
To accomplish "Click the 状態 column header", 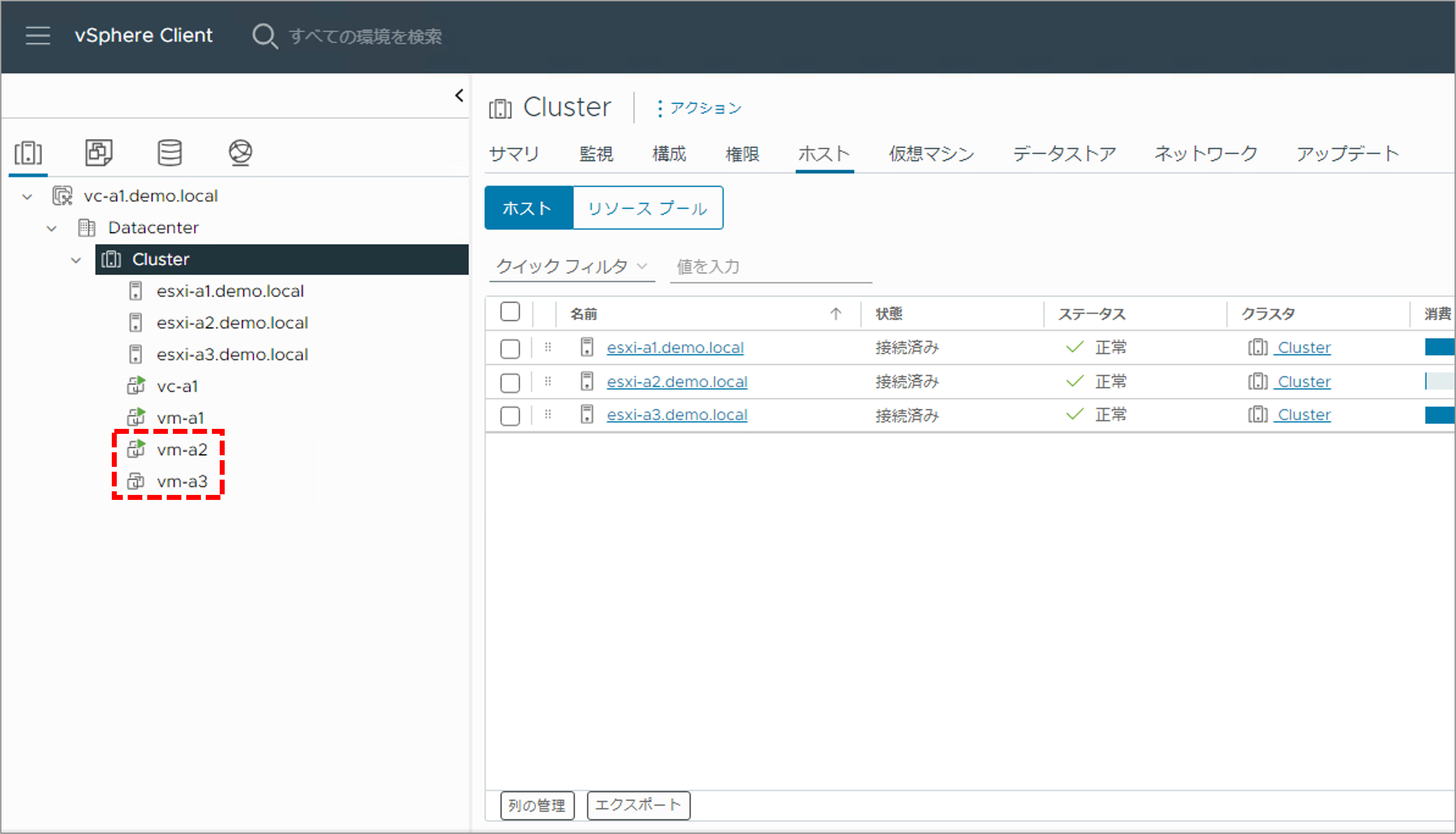I will 889,314.
